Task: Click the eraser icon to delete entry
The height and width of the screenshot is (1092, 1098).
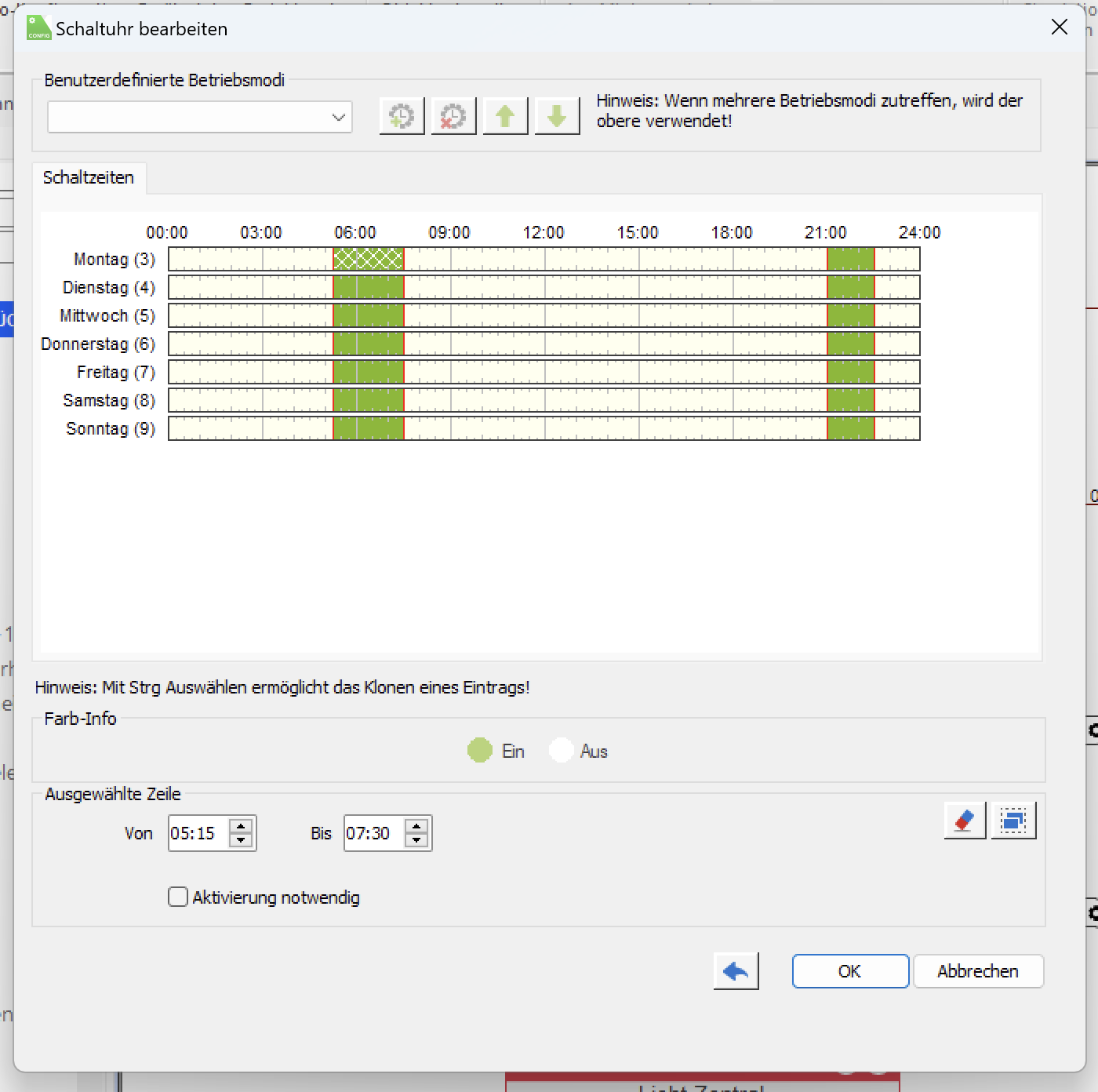Action: 964,821
